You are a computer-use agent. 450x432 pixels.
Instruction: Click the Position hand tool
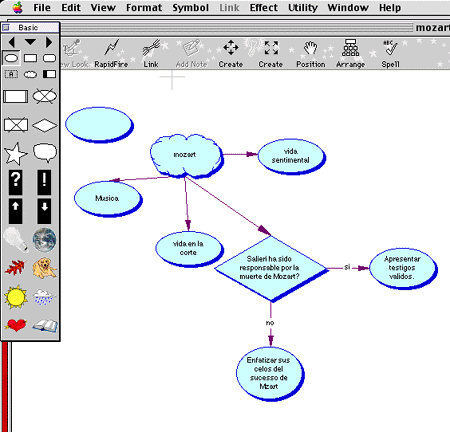311,53
